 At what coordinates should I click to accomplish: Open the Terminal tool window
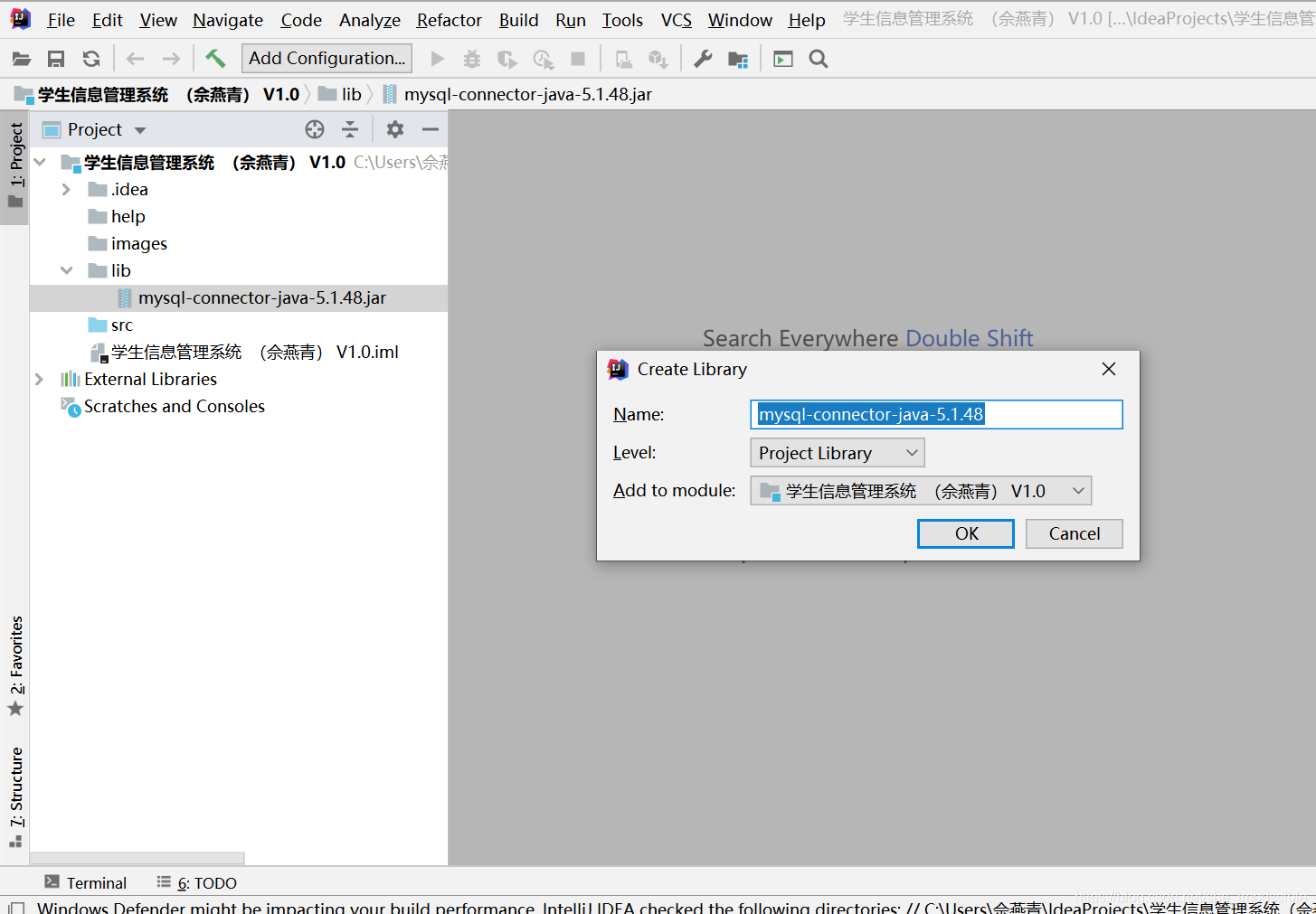86,882
